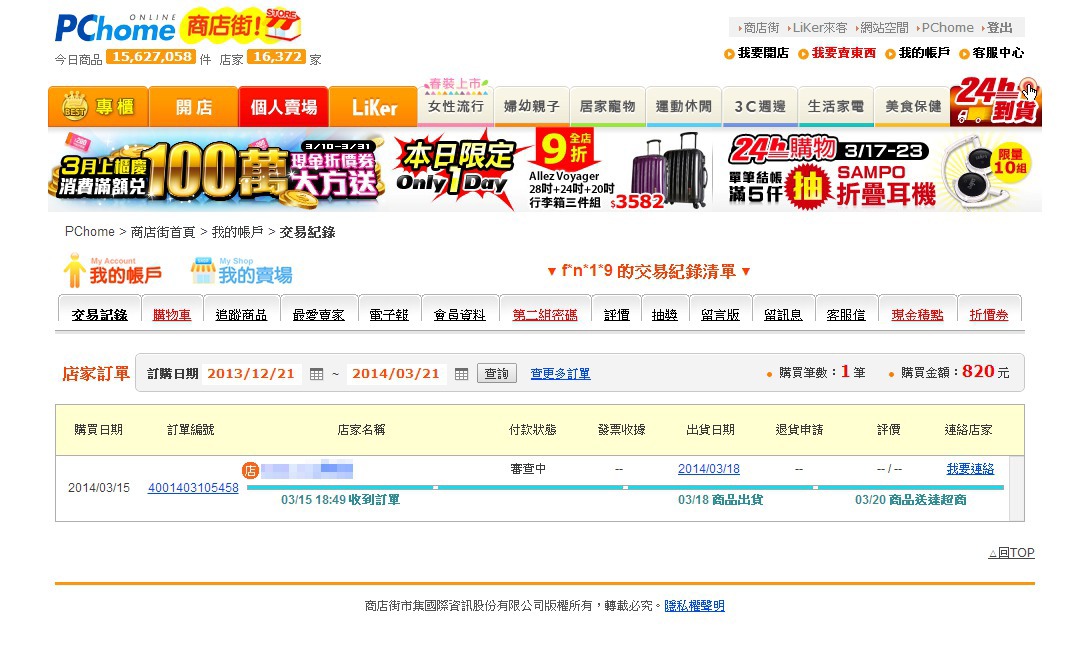Click 商店街首頁 in the breadcrumb
This screenshot has height=646, width=1077.
(163, 232)
